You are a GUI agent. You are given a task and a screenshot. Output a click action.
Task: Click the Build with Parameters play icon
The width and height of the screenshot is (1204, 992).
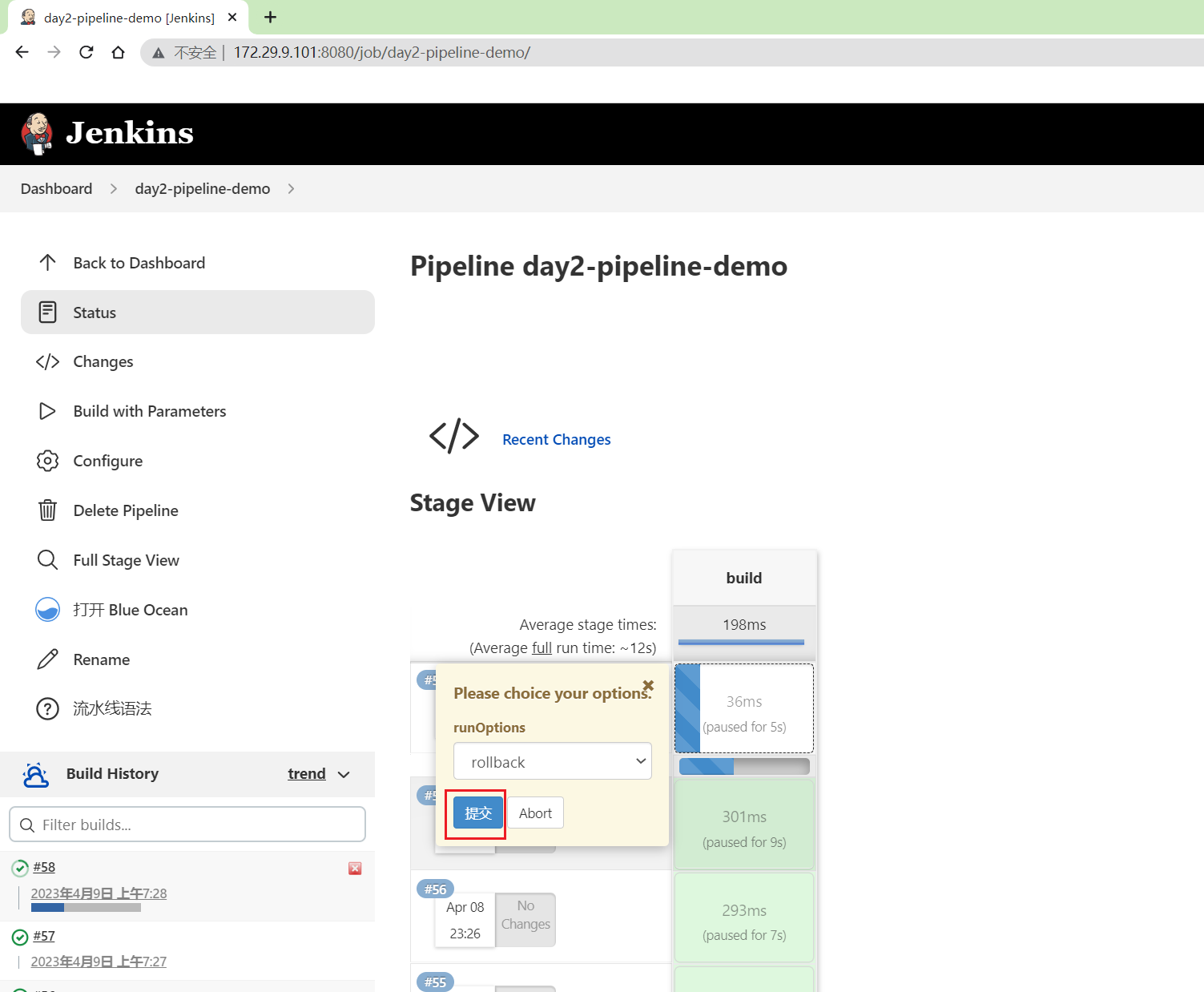click(x=47, y=411)
